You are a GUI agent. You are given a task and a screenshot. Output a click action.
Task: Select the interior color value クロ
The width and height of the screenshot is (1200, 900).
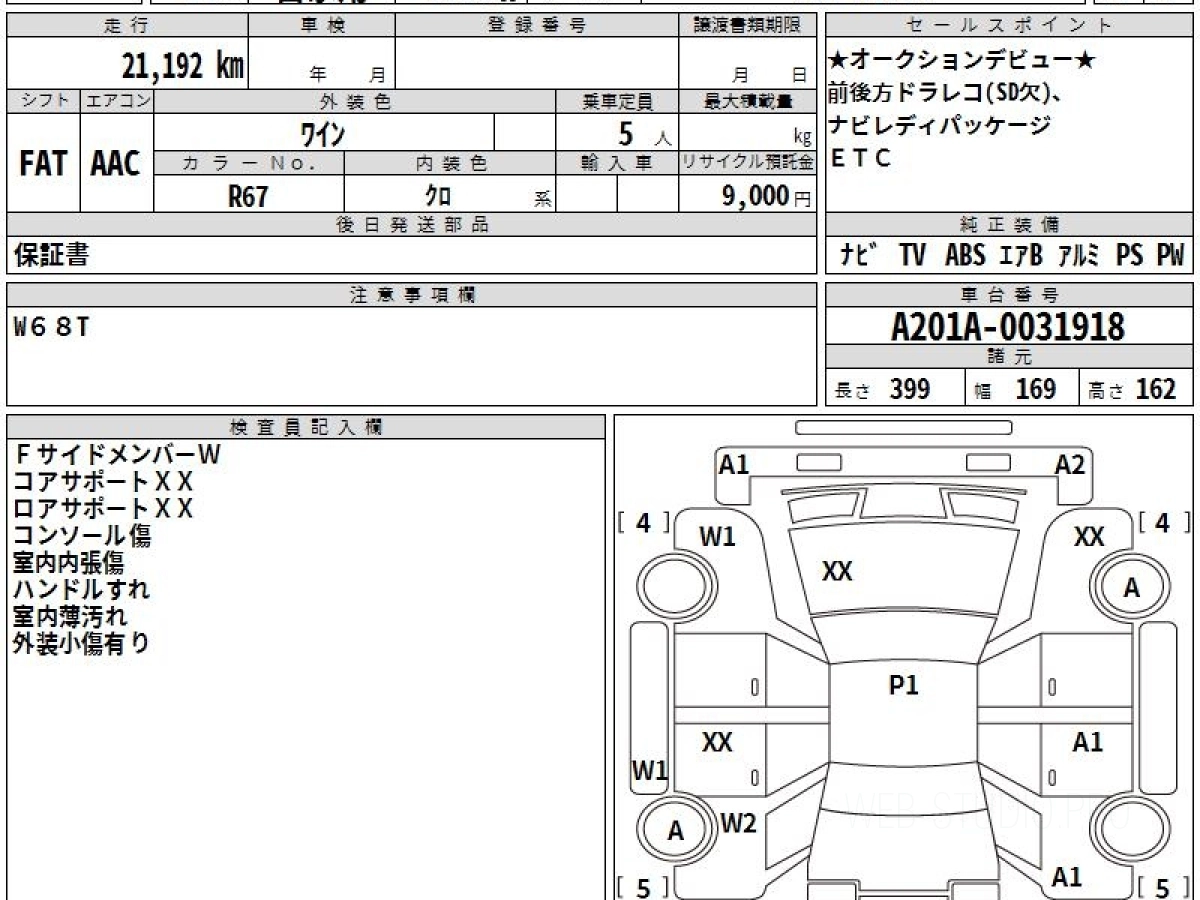tap(438, 196)
